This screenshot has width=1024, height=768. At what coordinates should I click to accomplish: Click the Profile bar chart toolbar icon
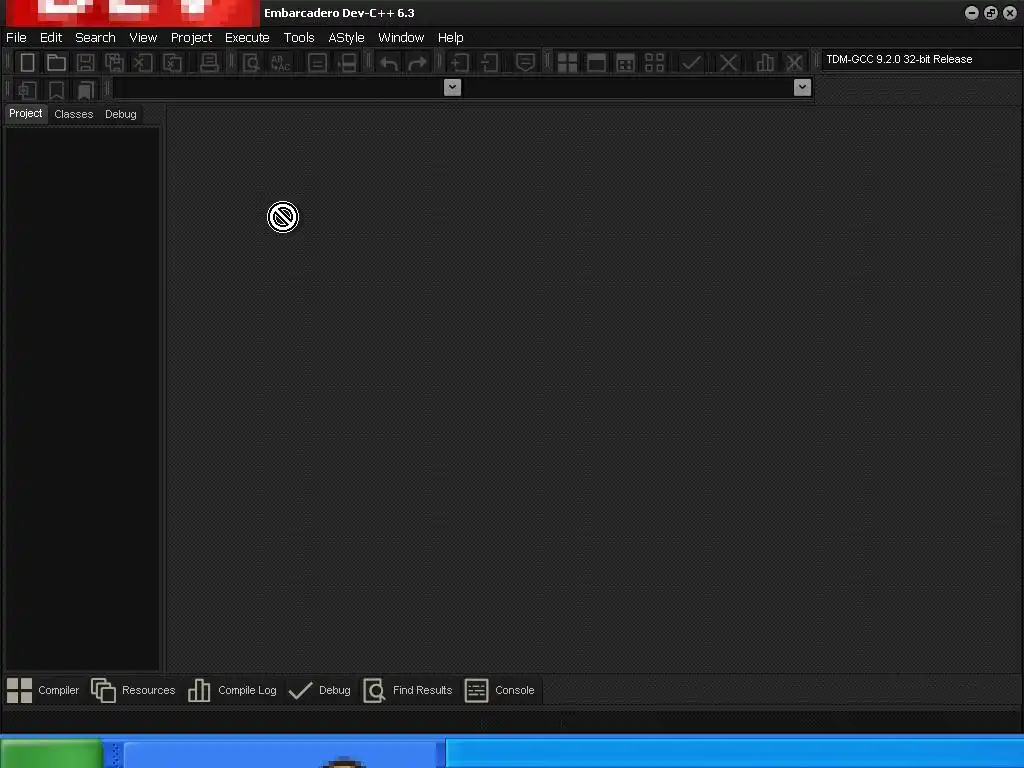click(765, 63)
